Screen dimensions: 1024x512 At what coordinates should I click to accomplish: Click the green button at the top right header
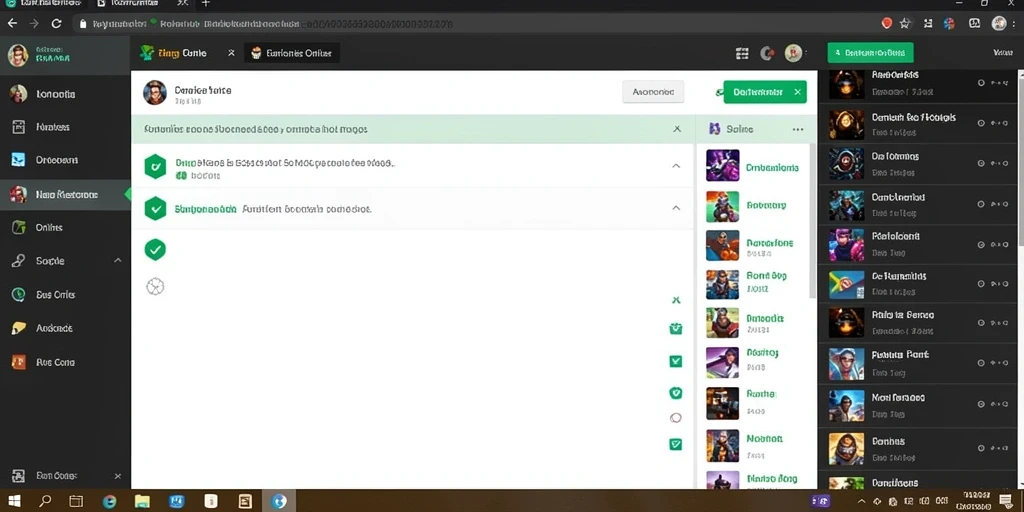pyautogui.click(x=870, y=53)
